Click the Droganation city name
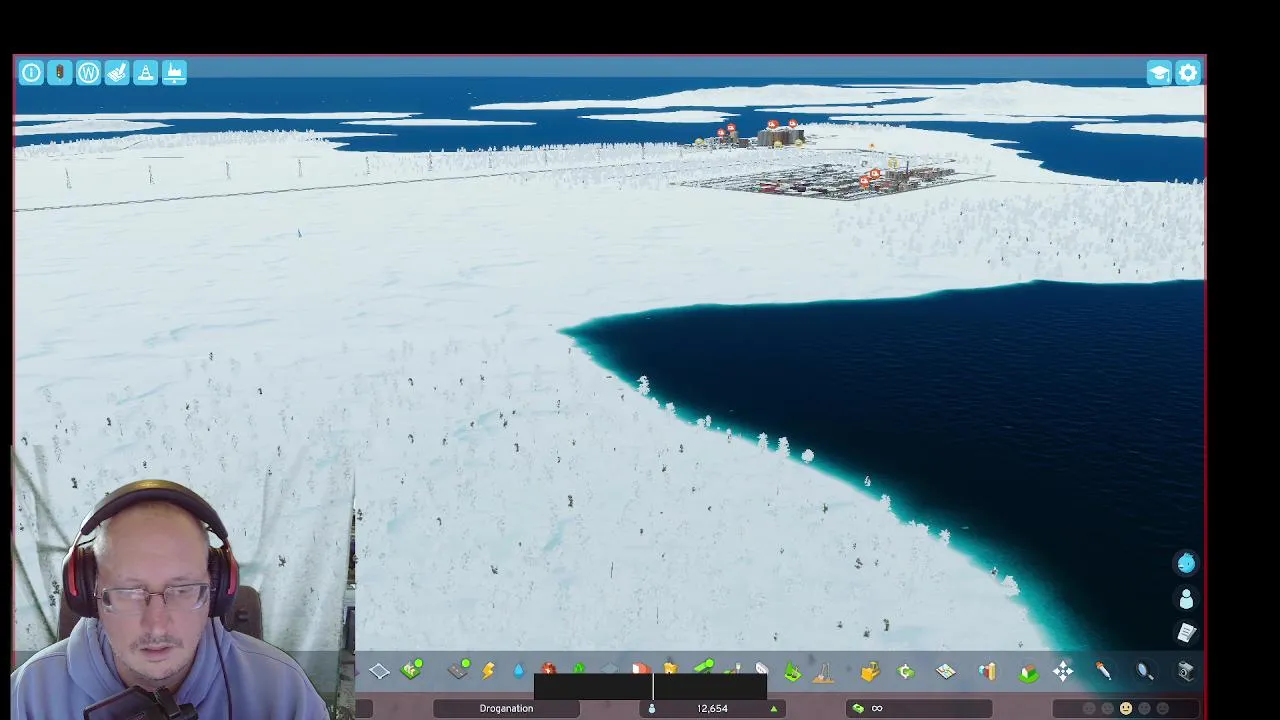 point(506,708)
